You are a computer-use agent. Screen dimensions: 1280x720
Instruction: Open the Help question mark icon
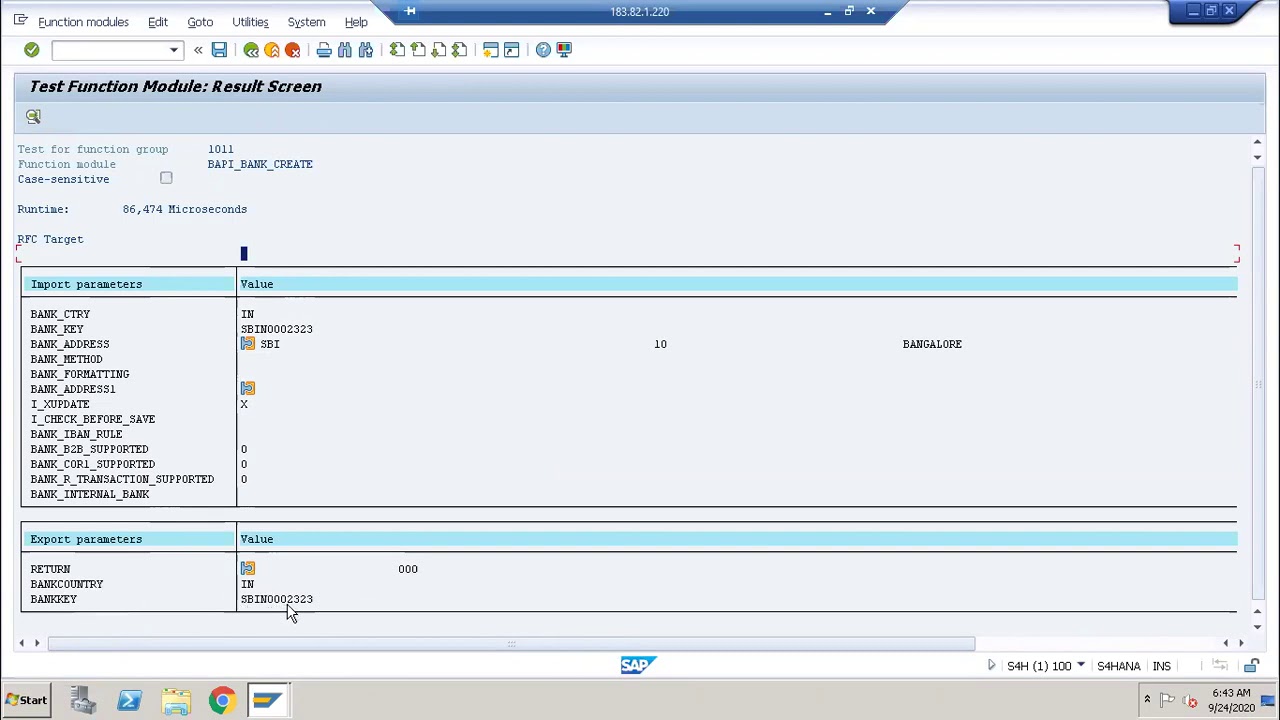tap(543, 50)
